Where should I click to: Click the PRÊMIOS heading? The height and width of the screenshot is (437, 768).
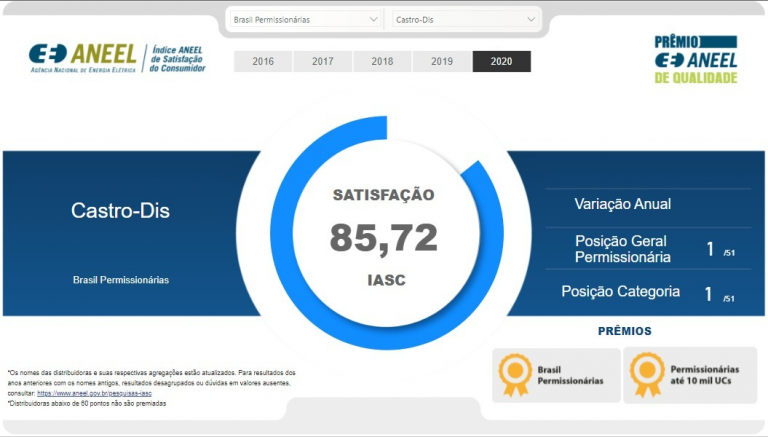624,331
